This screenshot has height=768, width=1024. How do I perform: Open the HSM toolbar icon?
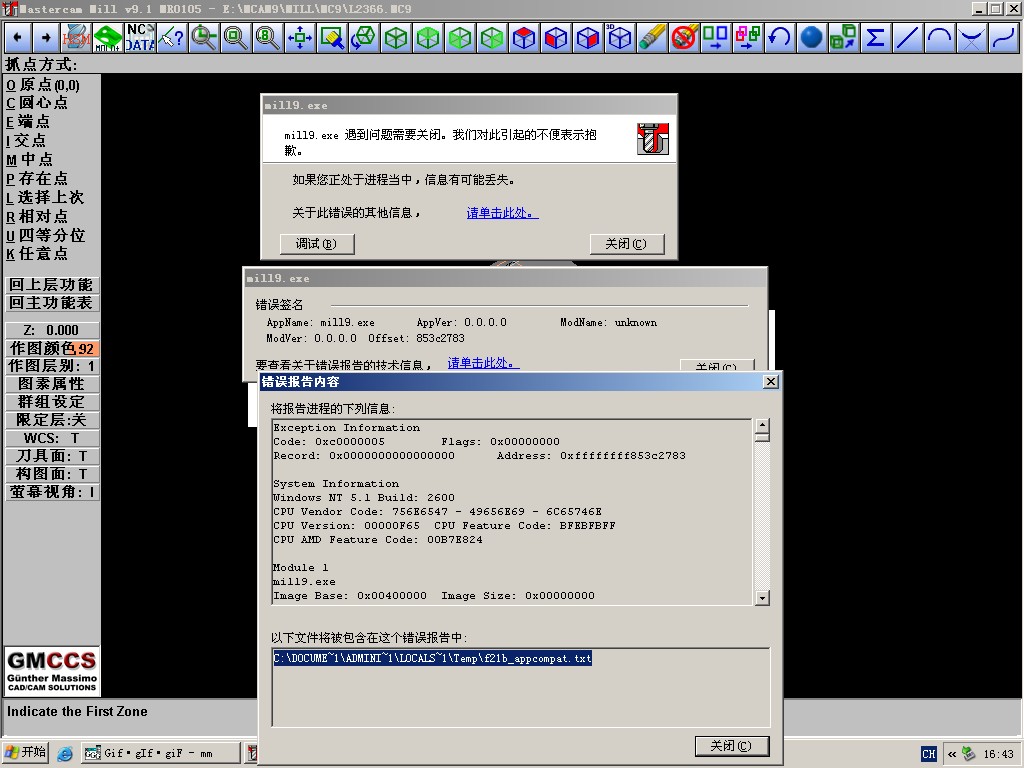76,38
